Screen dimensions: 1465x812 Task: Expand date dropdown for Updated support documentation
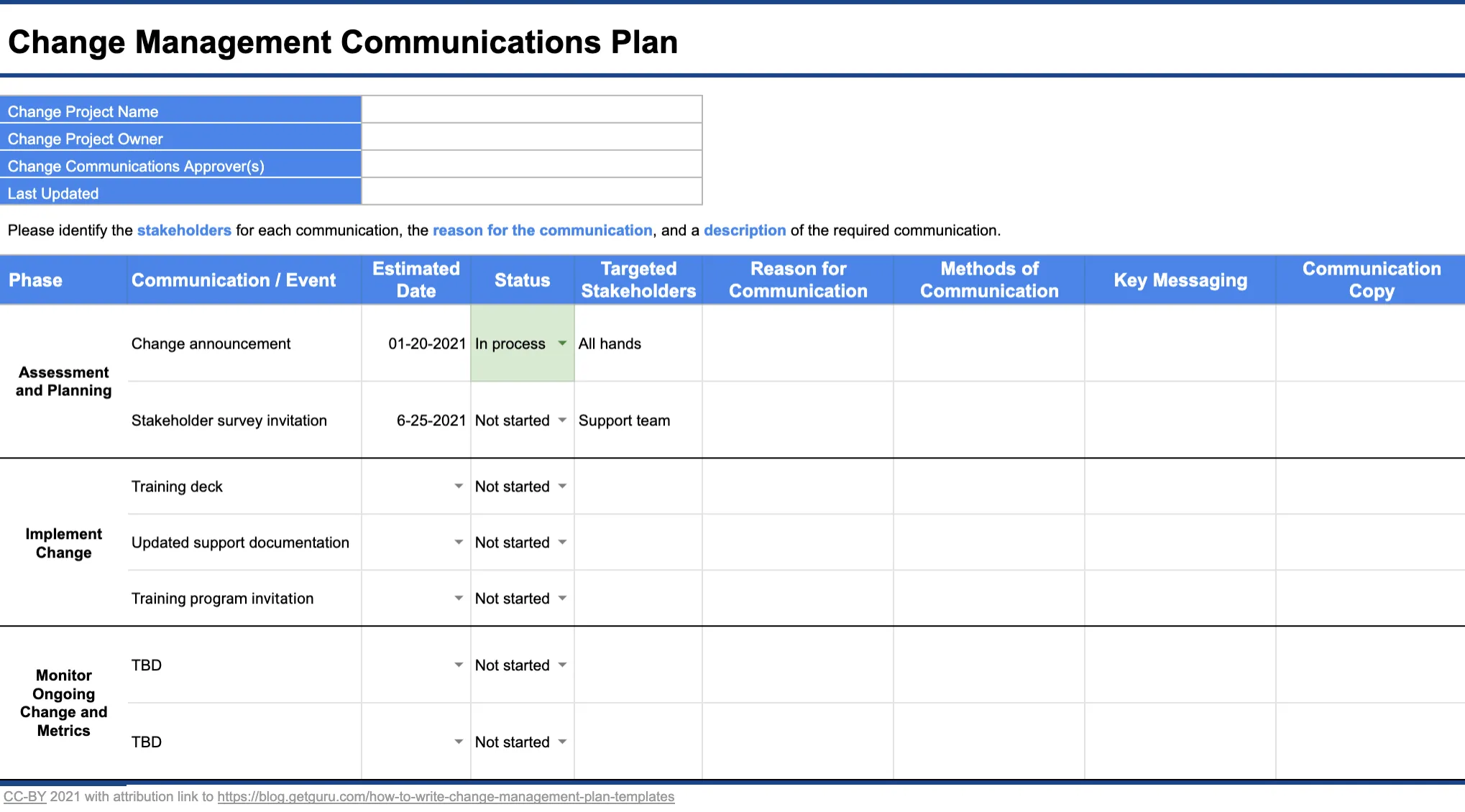coord(459,543)
